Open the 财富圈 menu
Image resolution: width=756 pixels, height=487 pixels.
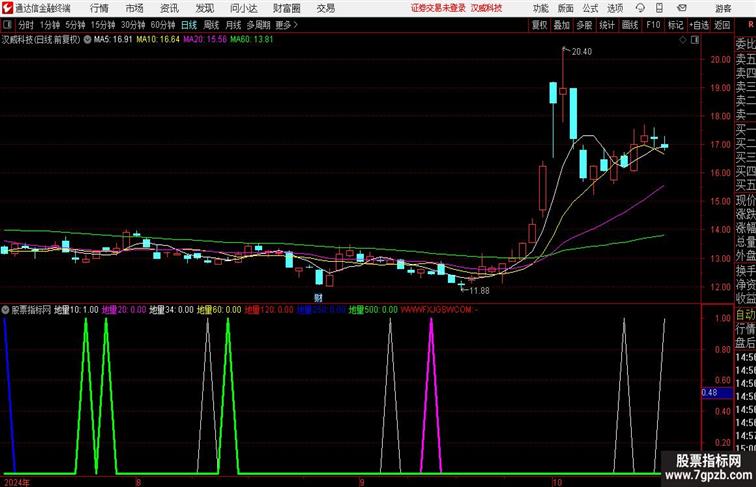(x=286, y=8)
